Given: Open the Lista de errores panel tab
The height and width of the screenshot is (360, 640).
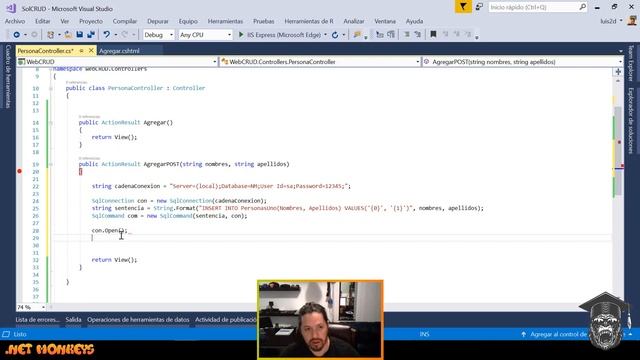Looking at the screenshot, I should point(38,320).
